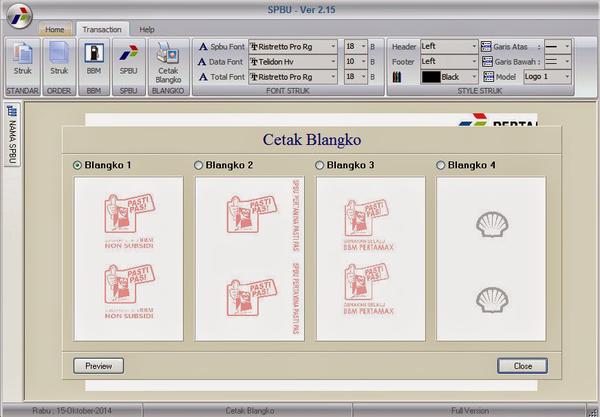Switch to the Transaction ribbon tab
Viewport: 600px width, 417px height.
(102, 29)
